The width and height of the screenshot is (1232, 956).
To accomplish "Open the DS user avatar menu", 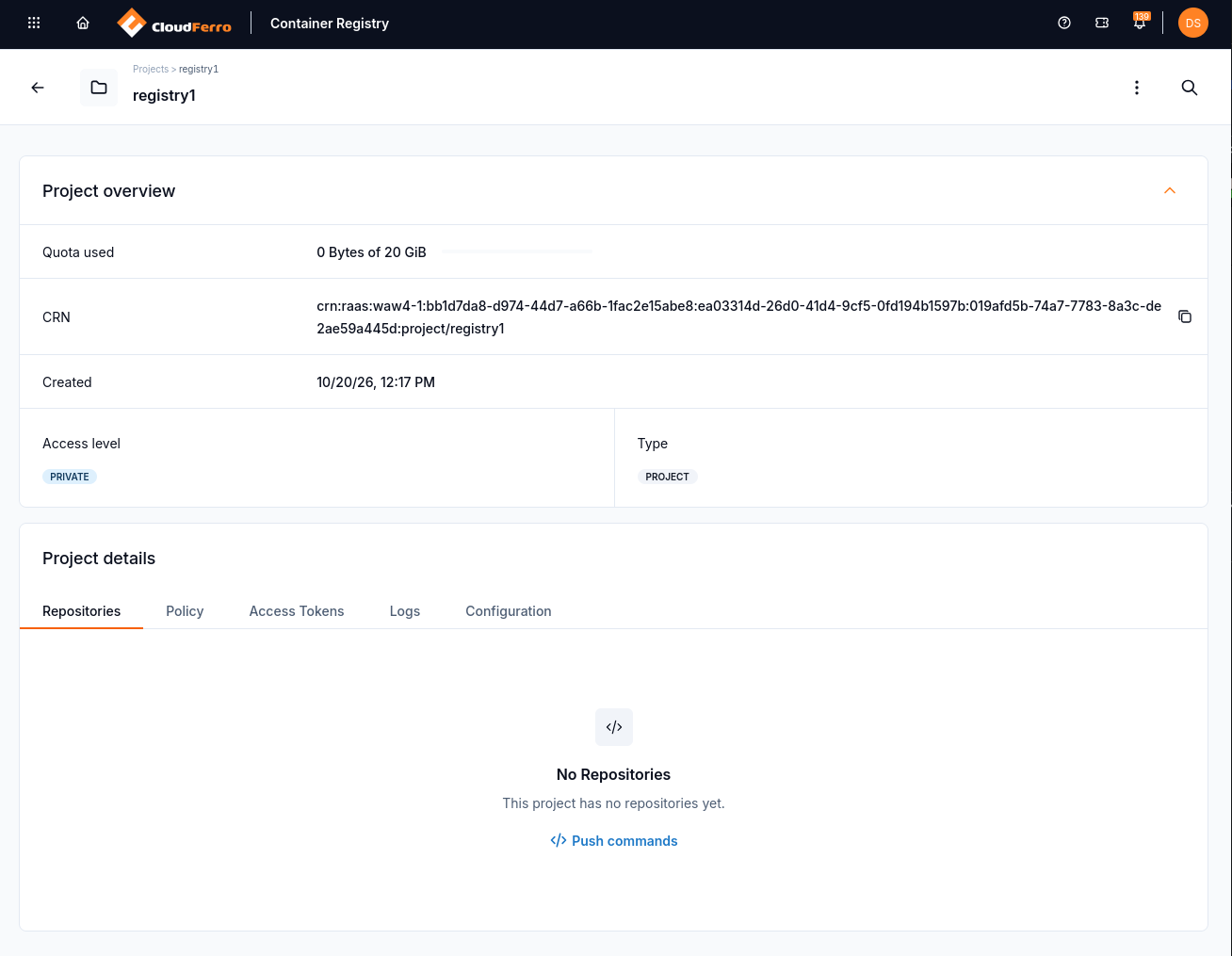I will click(x=1193, y=23).
